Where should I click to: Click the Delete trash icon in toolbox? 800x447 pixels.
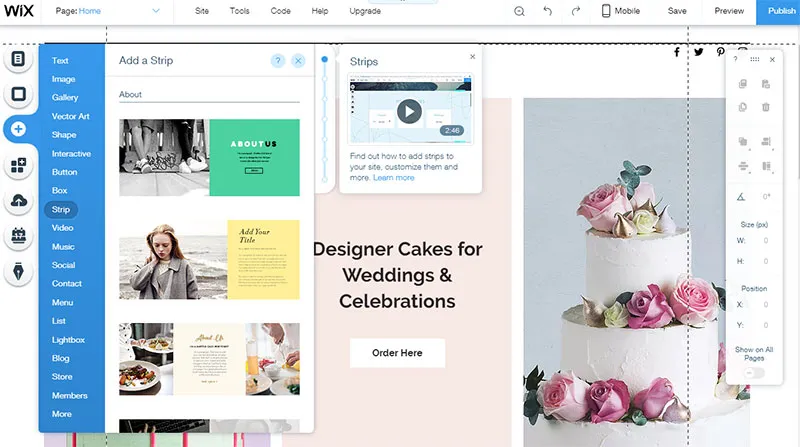coord(766,107)
